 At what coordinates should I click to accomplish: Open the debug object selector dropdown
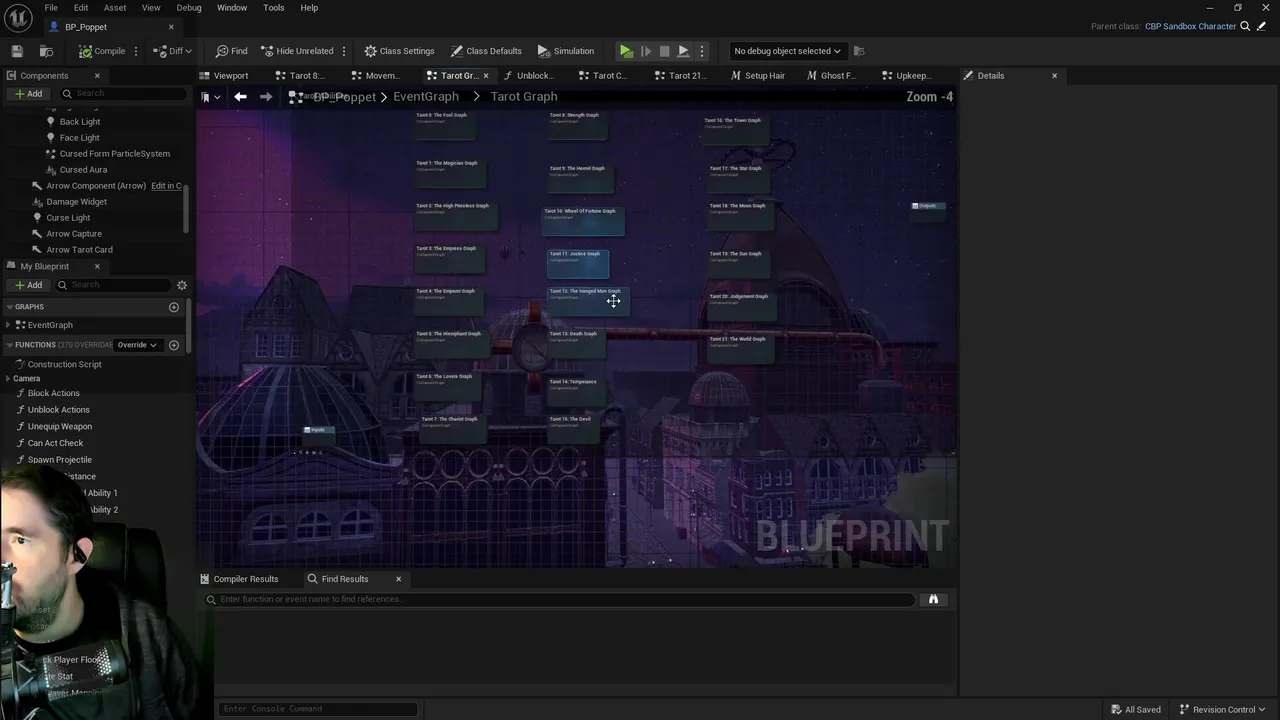(x=787, y=51)
